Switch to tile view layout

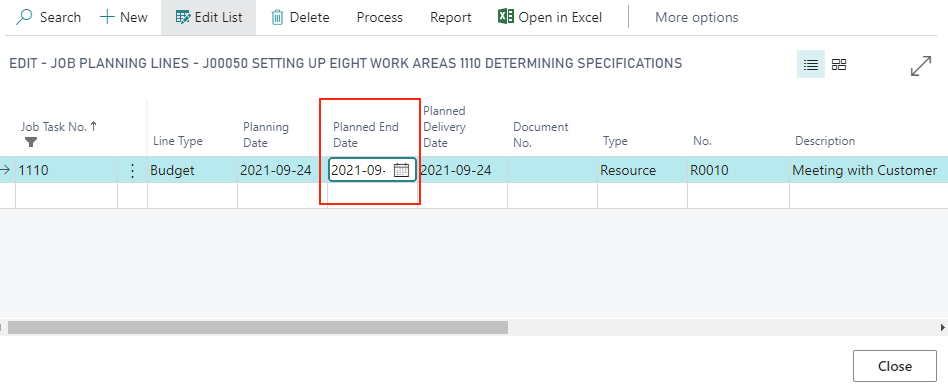click(839, 65)
